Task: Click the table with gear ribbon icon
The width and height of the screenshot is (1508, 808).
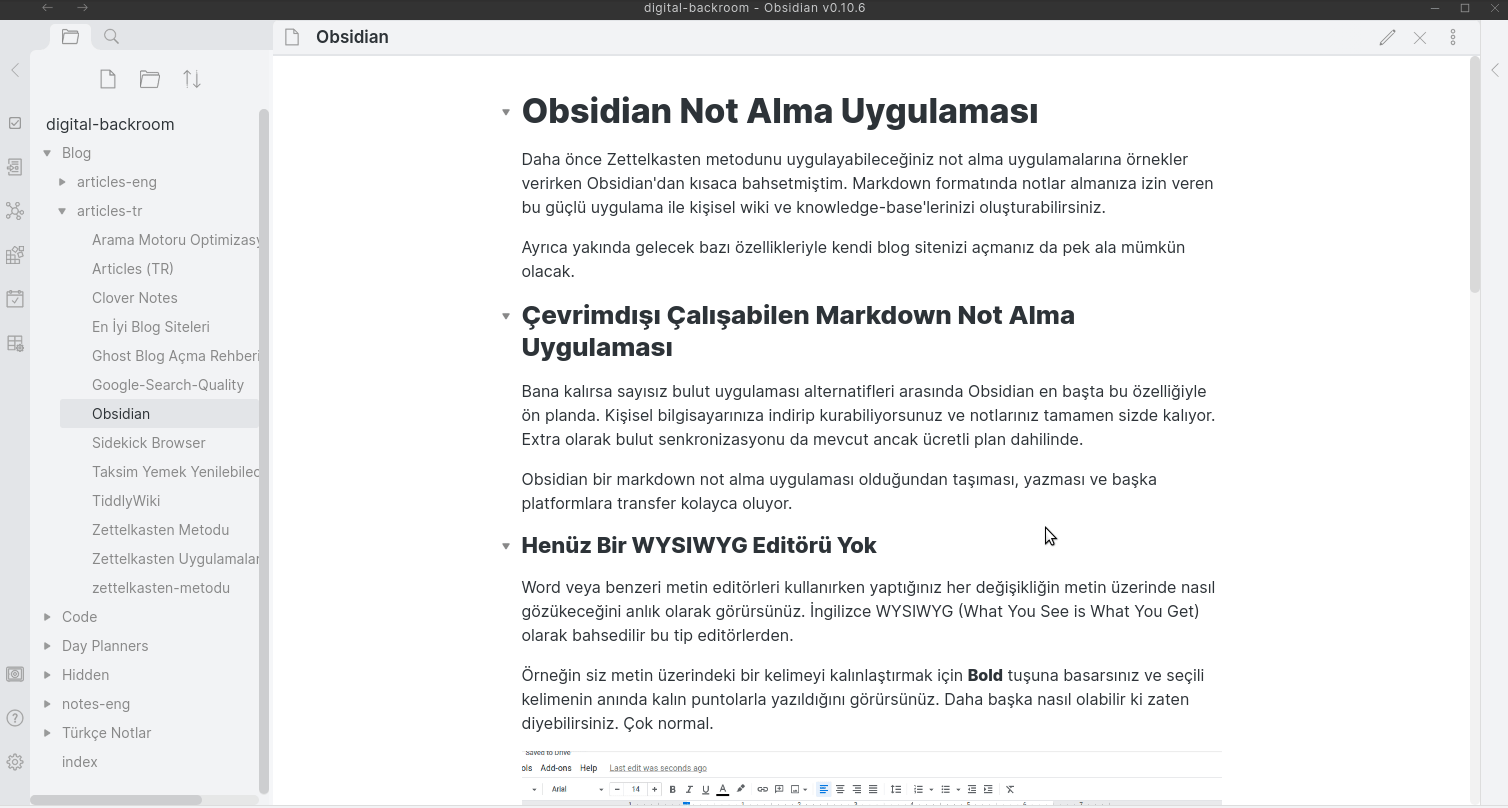Action: pos(15,343)
